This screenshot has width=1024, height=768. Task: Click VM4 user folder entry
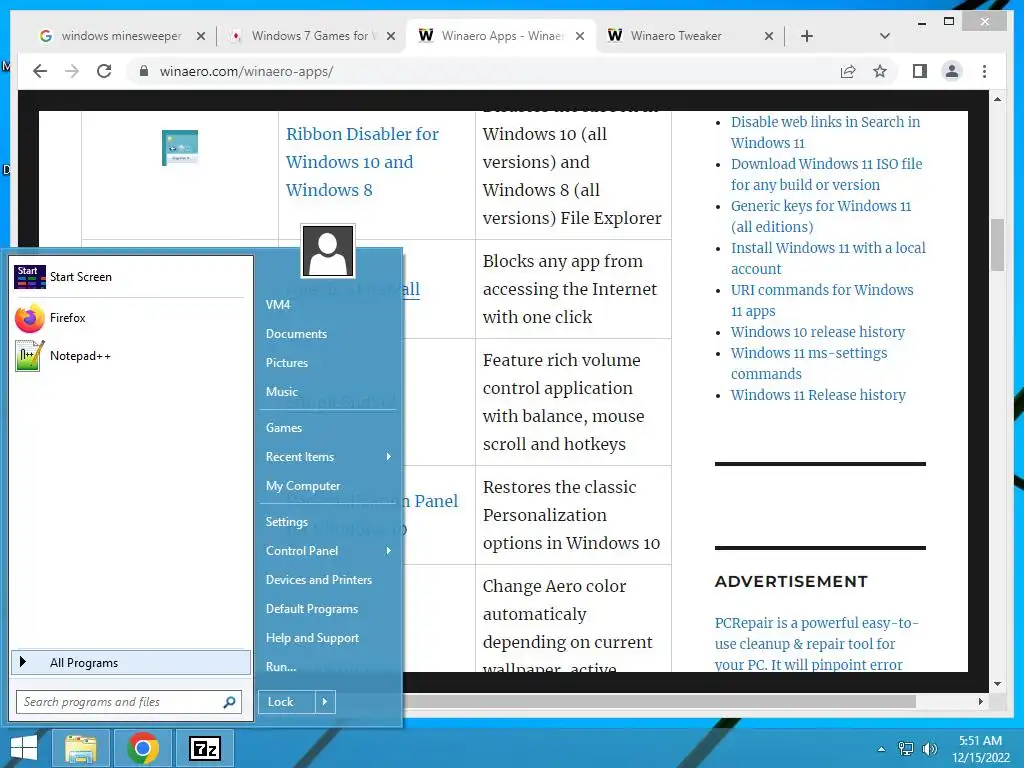(x=278, y=304)
